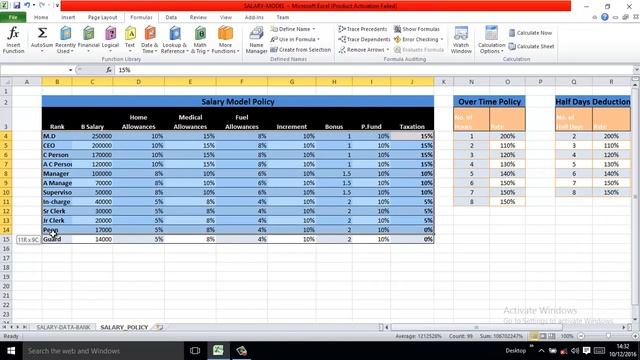Expand the Remove Arrows dropdown arrow

[x=387, y=49]
